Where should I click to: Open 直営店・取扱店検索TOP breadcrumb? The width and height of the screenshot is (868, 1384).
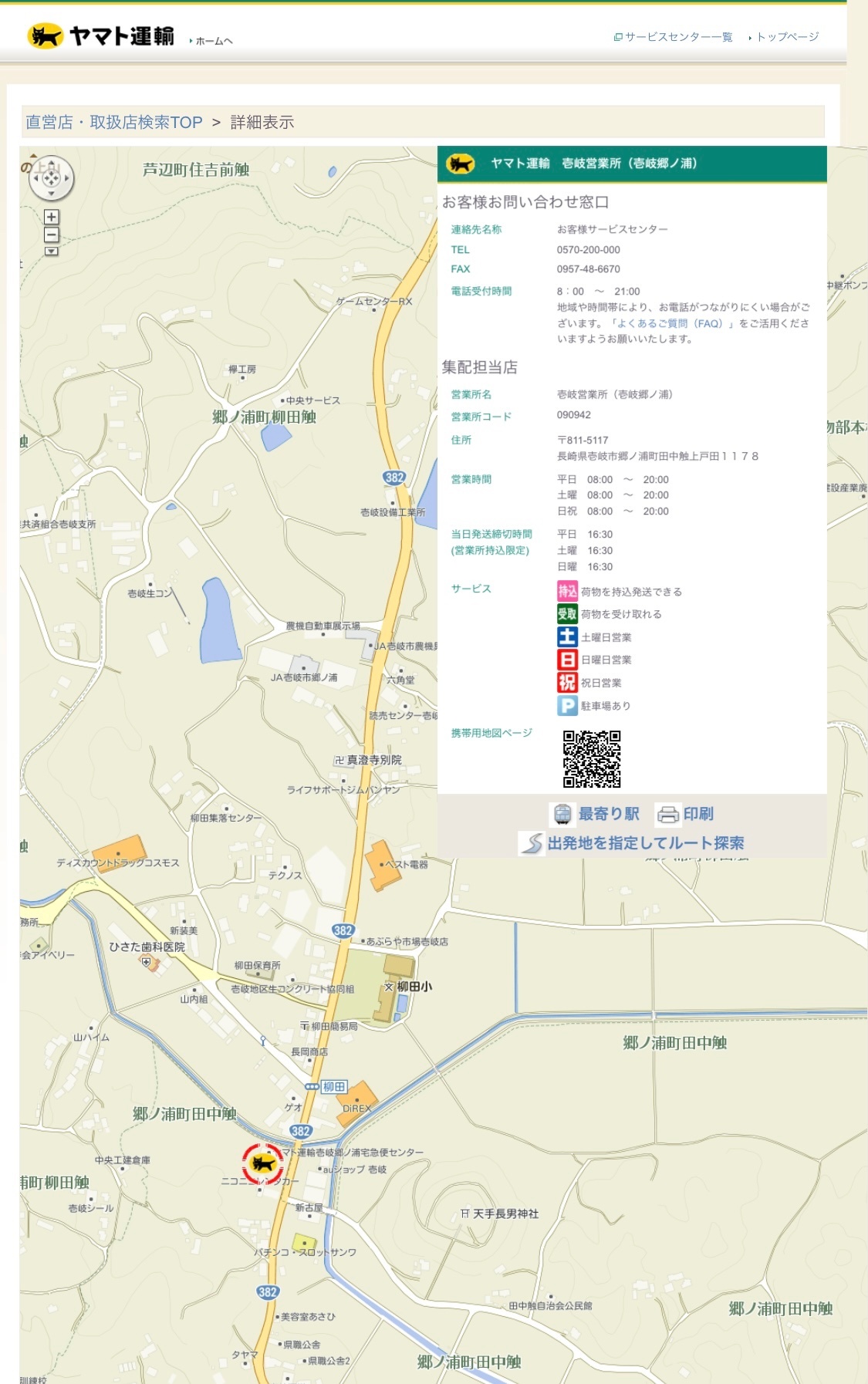click(114, 122)
